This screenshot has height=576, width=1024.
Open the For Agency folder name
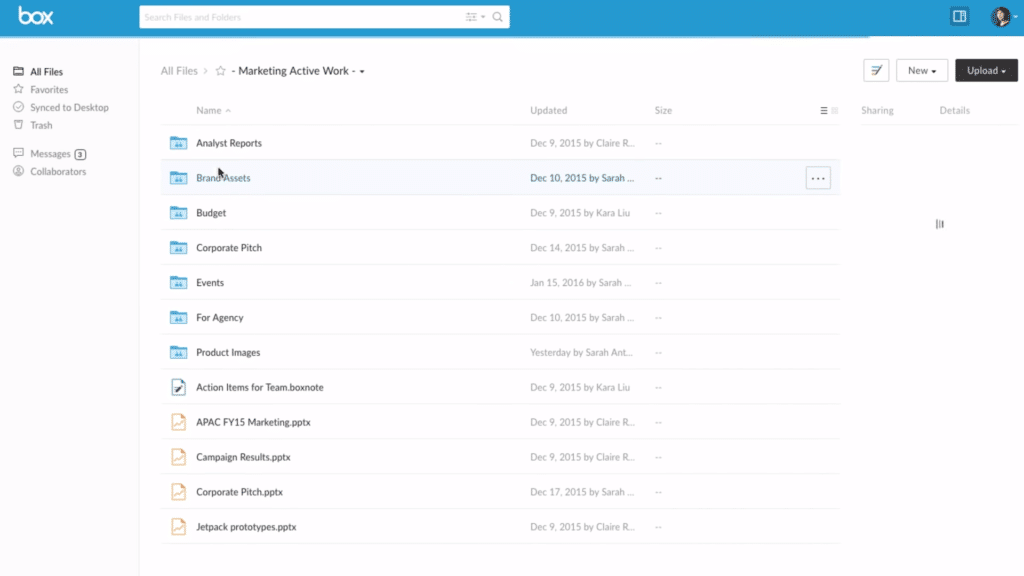219,317
